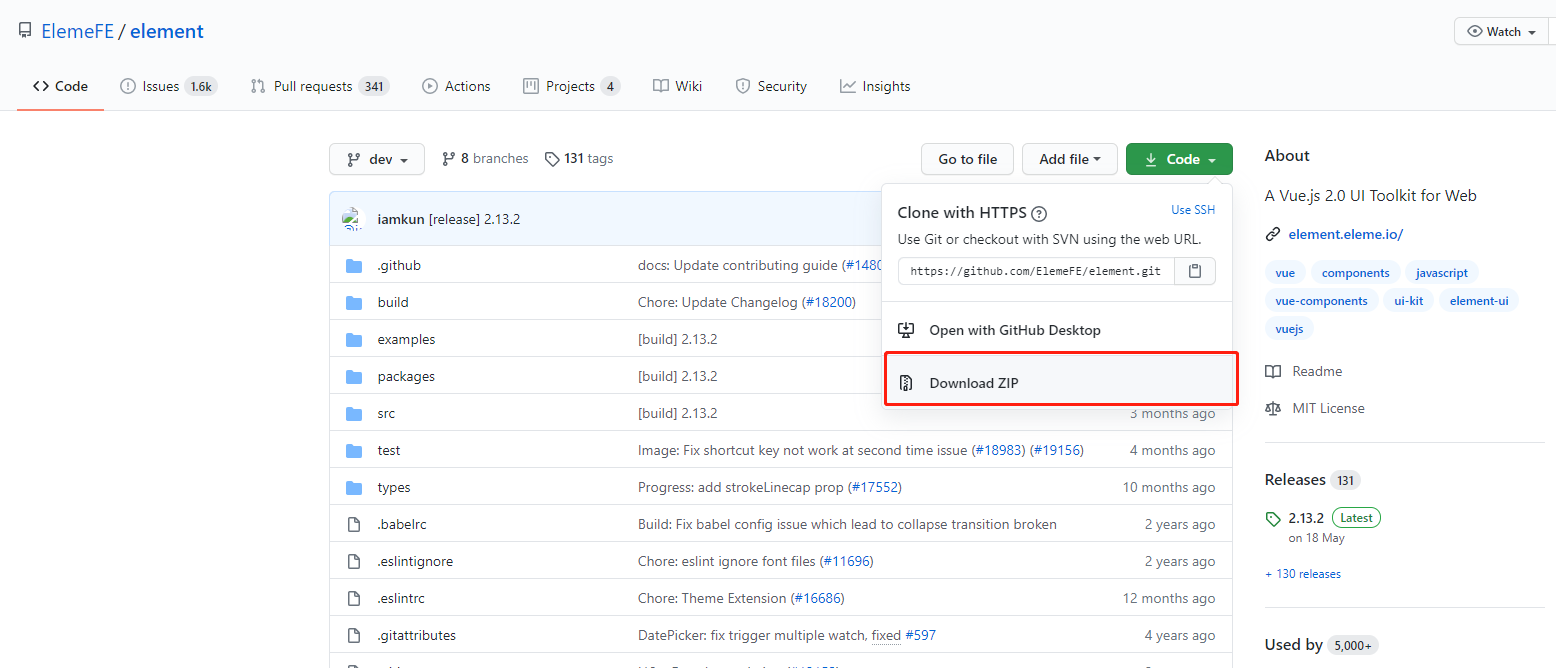Click the desktop icon in Open with GitHub Desktop

(x=906, y=330)
